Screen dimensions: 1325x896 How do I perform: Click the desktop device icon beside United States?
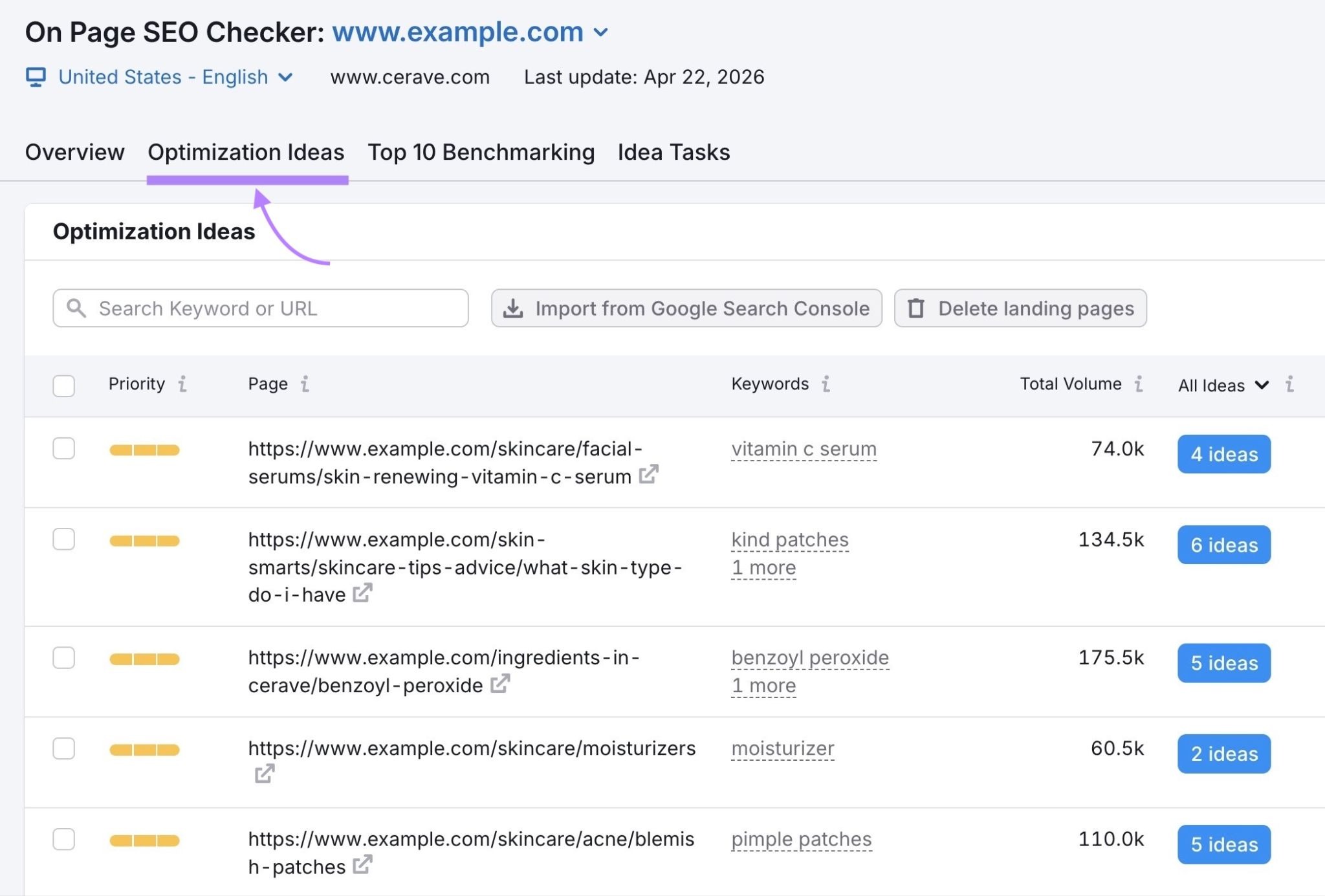[x=36, y=77]
